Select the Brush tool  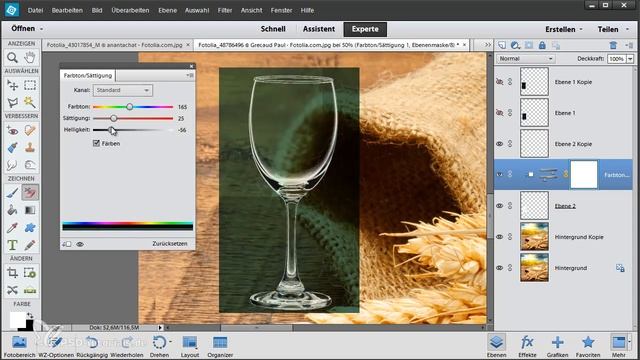pos(12,193)
